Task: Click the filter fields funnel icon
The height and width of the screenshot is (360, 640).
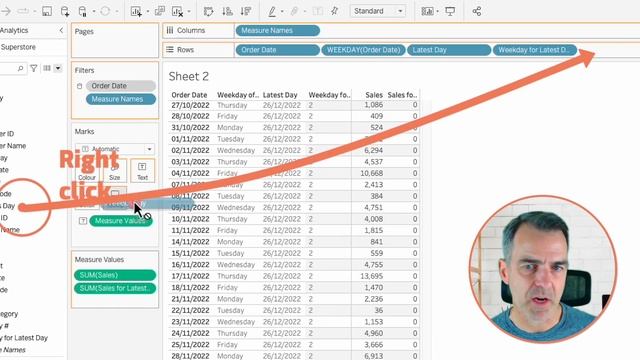Action: tap(34, 68)
